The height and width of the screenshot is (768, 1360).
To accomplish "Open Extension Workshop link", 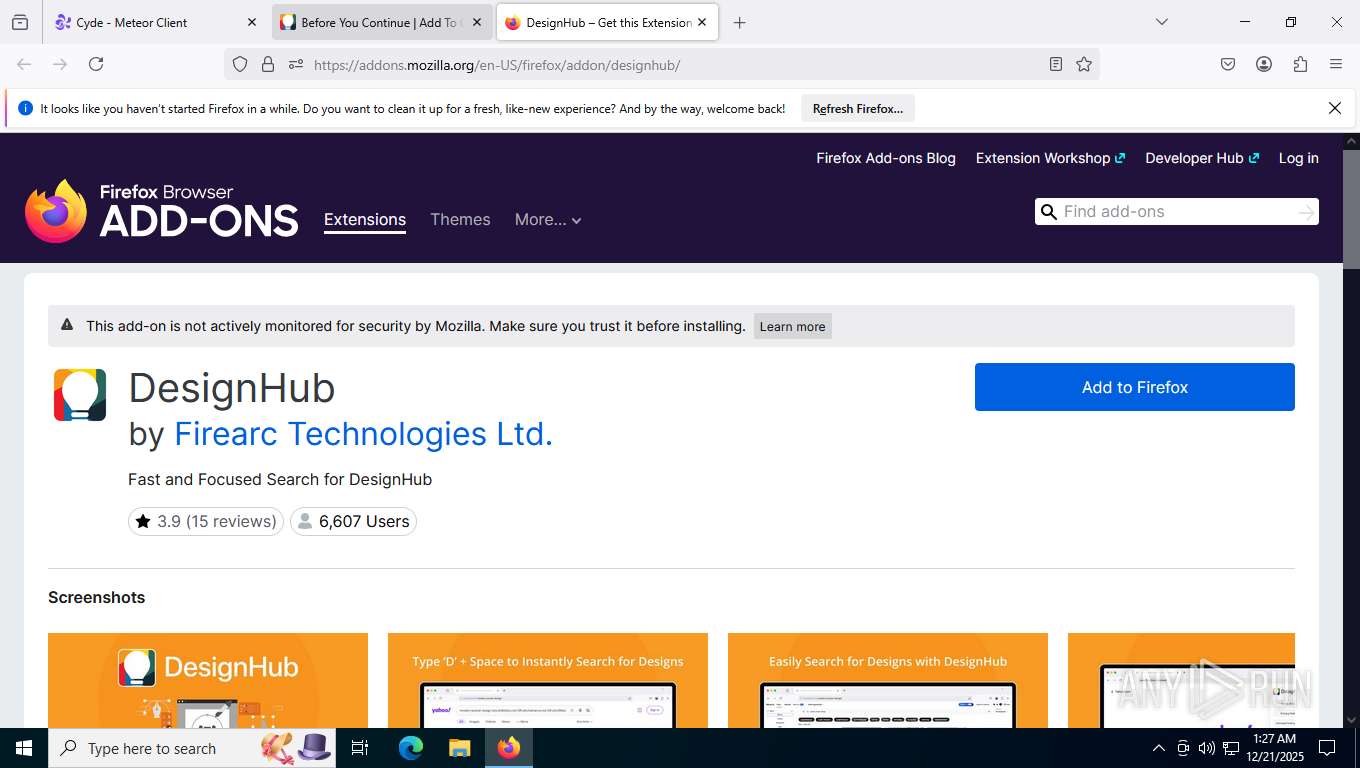I will pos(1050,158).
